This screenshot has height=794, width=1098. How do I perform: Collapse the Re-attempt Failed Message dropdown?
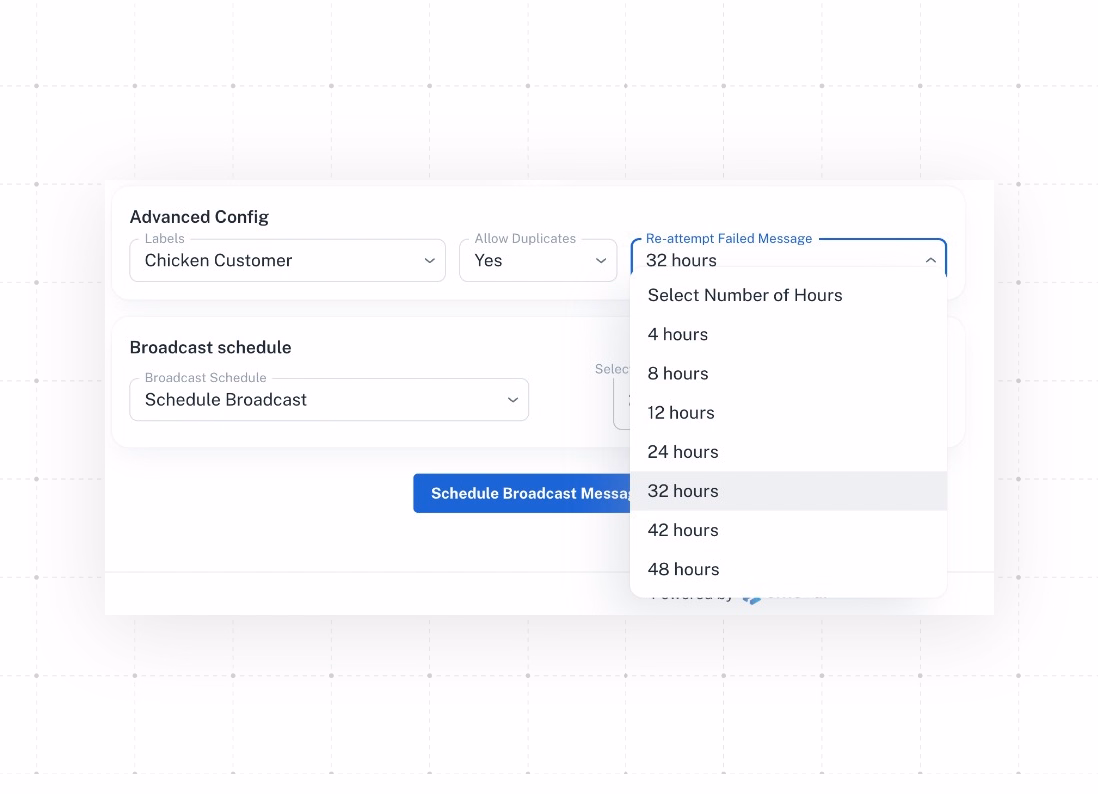pos(788,259)
